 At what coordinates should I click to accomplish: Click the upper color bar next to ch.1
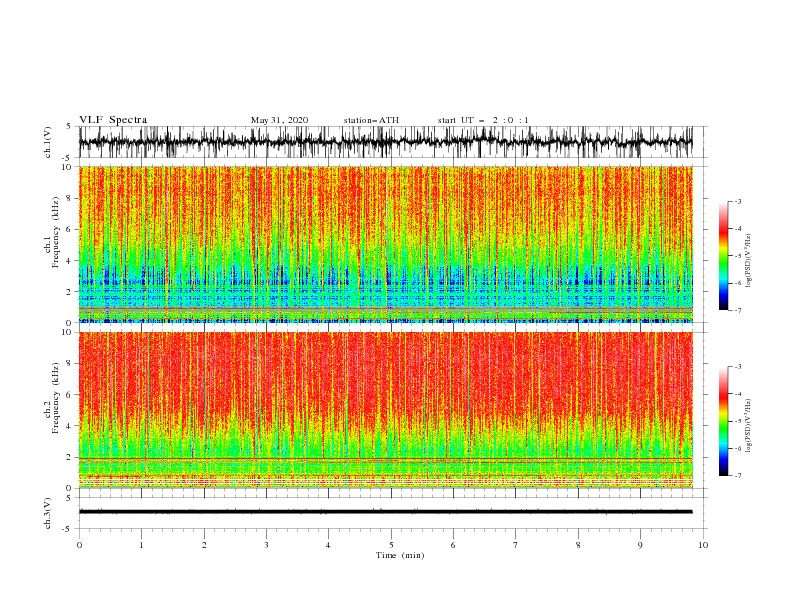(723, 256)
